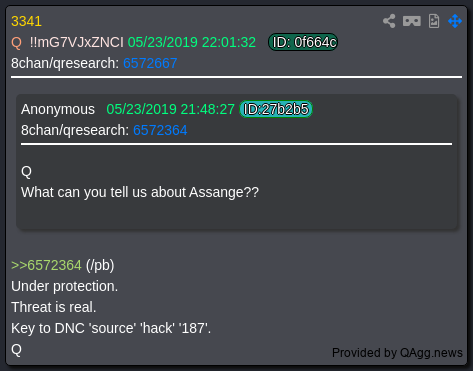
Task: Click the save as image file icon
Action: tap(434, 21)
